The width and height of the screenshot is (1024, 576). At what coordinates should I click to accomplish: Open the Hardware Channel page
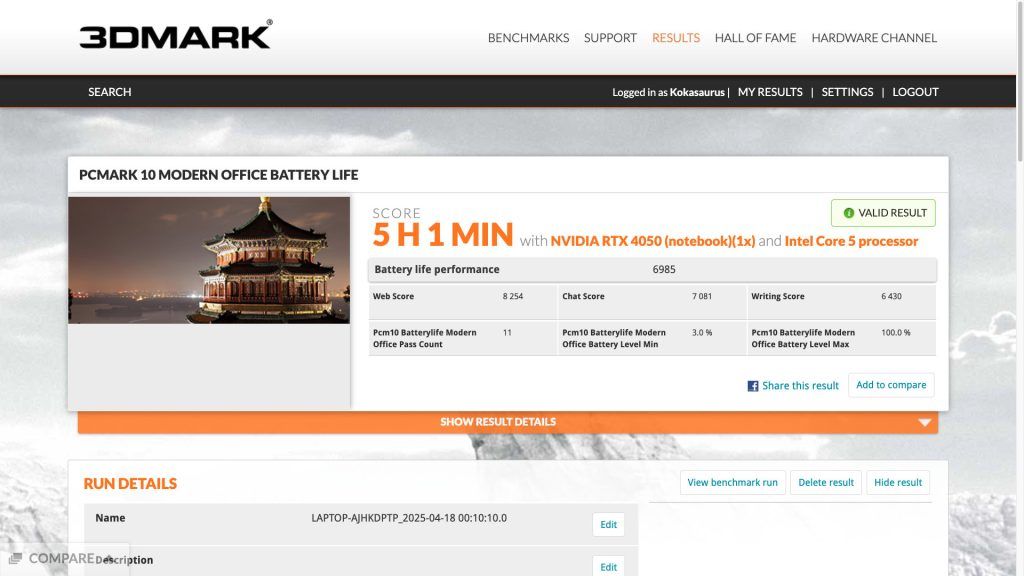(x=874, y=38)
